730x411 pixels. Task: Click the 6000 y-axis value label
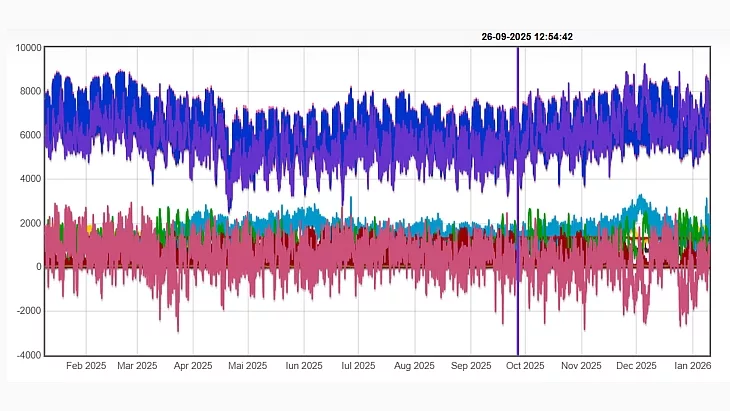(x=29, y=136)
